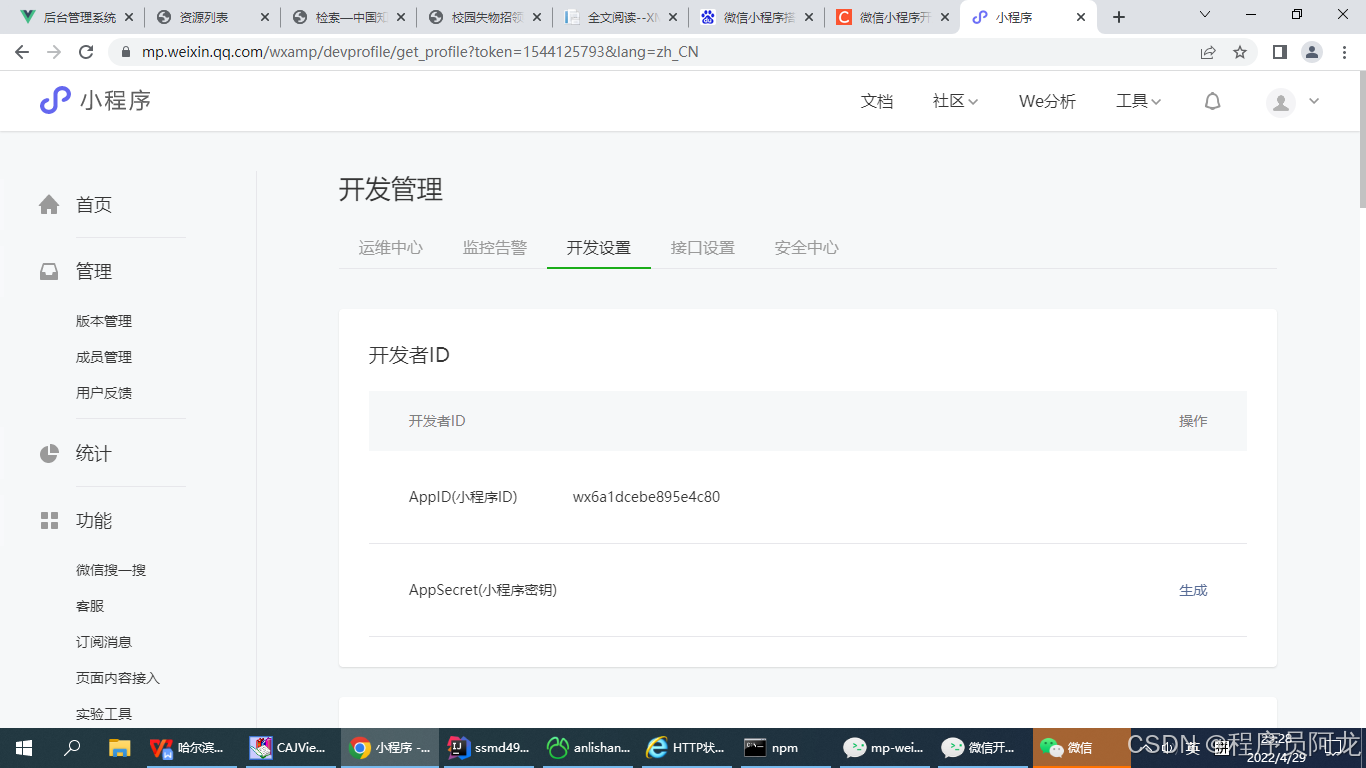
Task: Open the npm terminal taskbar window
Action: pos(785,748)
